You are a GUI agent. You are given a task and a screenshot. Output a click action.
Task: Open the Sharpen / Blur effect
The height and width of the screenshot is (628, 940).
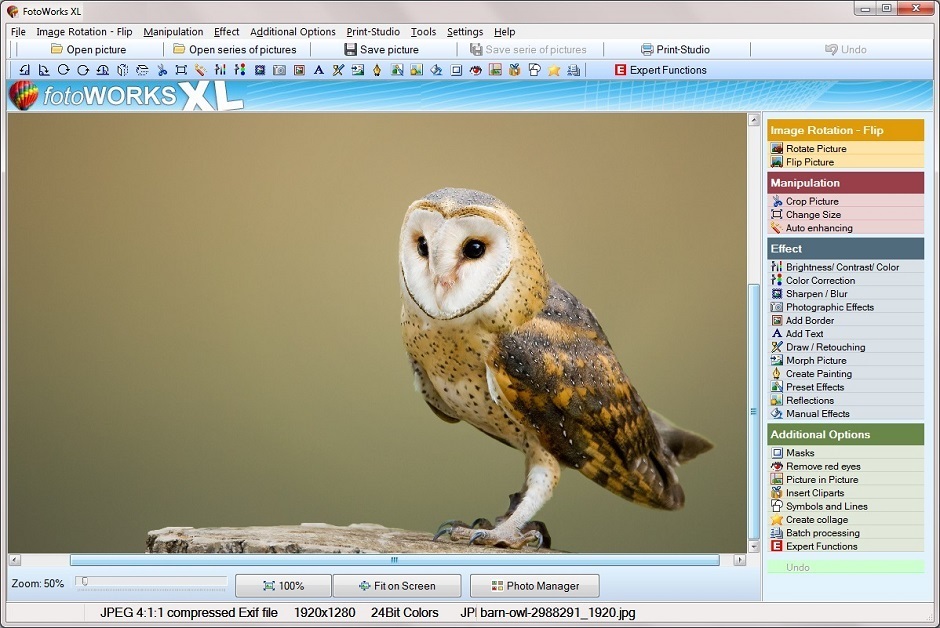(x=808, y=293)
